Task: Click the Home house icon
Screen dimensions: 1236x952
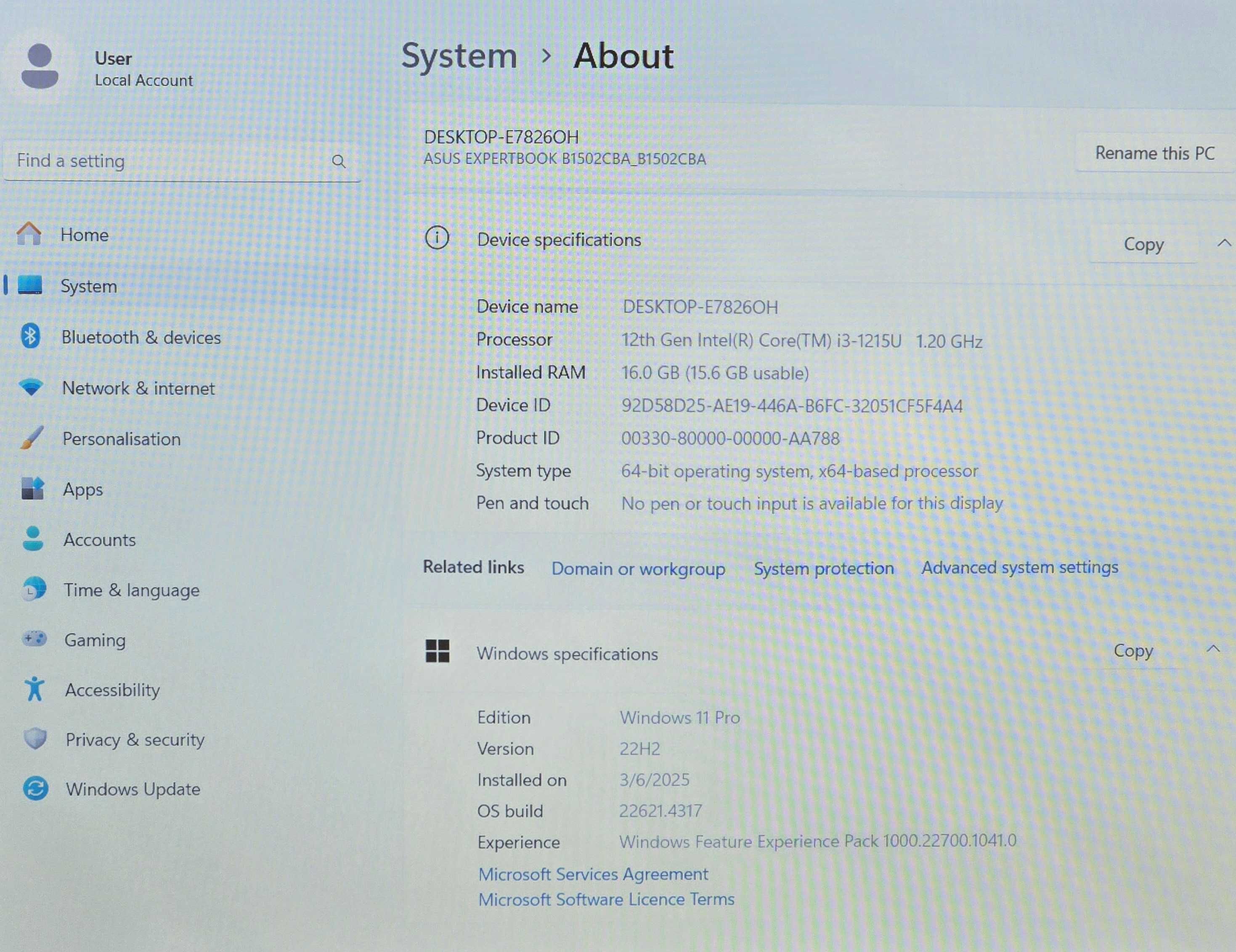Action: click(x=29, y=233)
